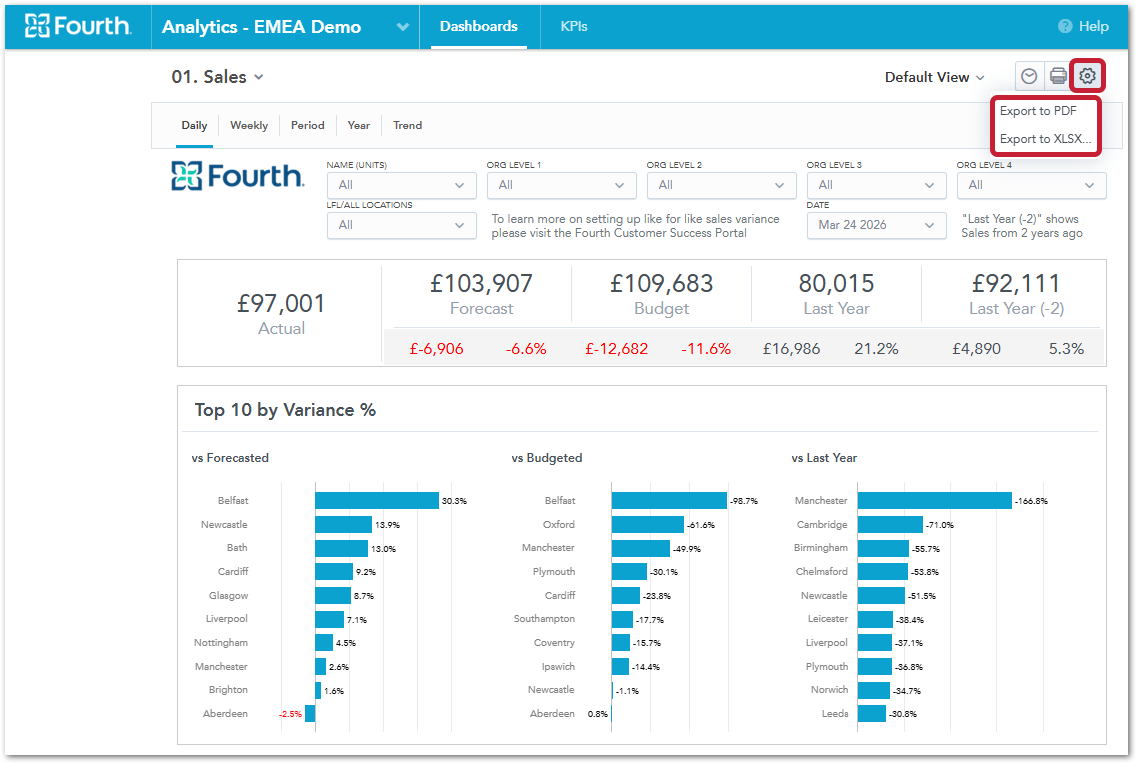Screen dimensions: 1137x764
Task: Switch to the Trend tab
Action: (407, 125)
